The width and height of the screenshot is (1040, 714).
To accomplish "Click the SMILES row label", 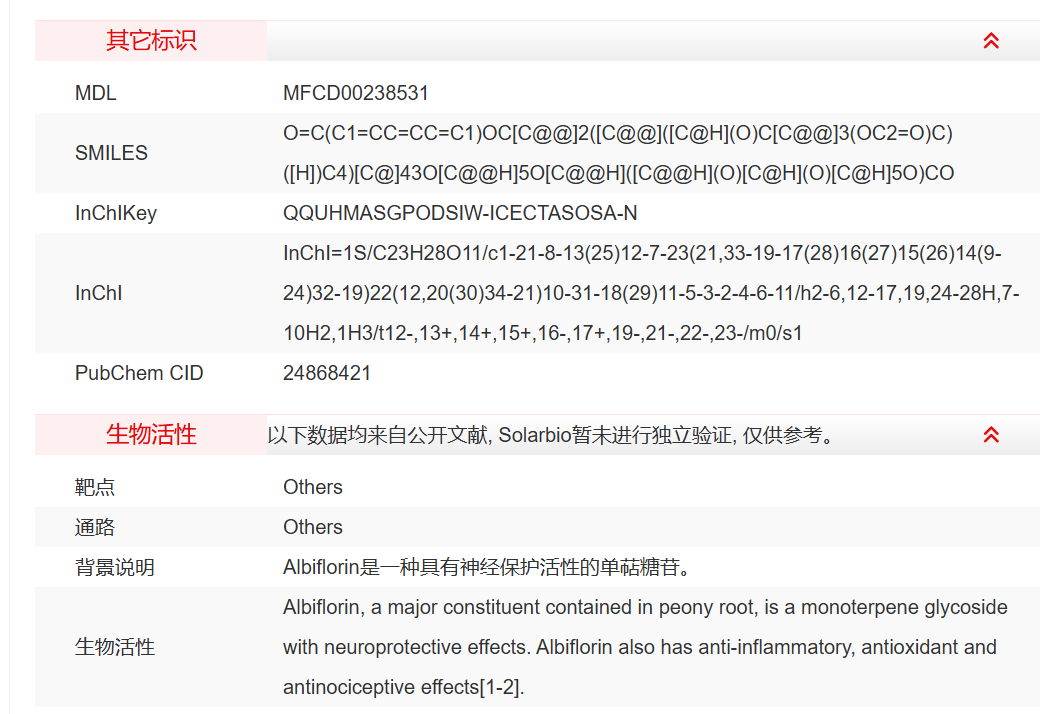I will coord(111,153).
